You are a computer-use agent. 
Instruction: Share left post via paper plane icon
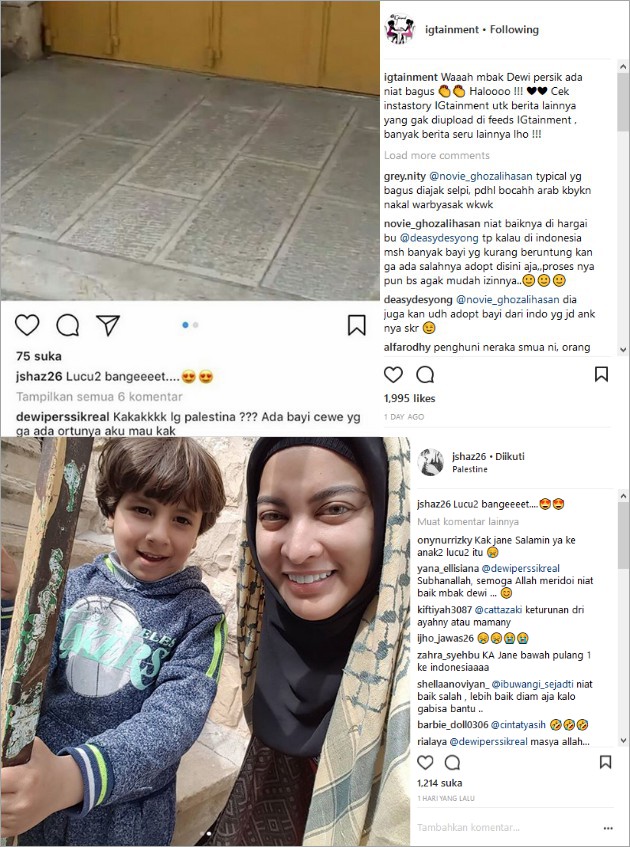click(x=108, y=325)
